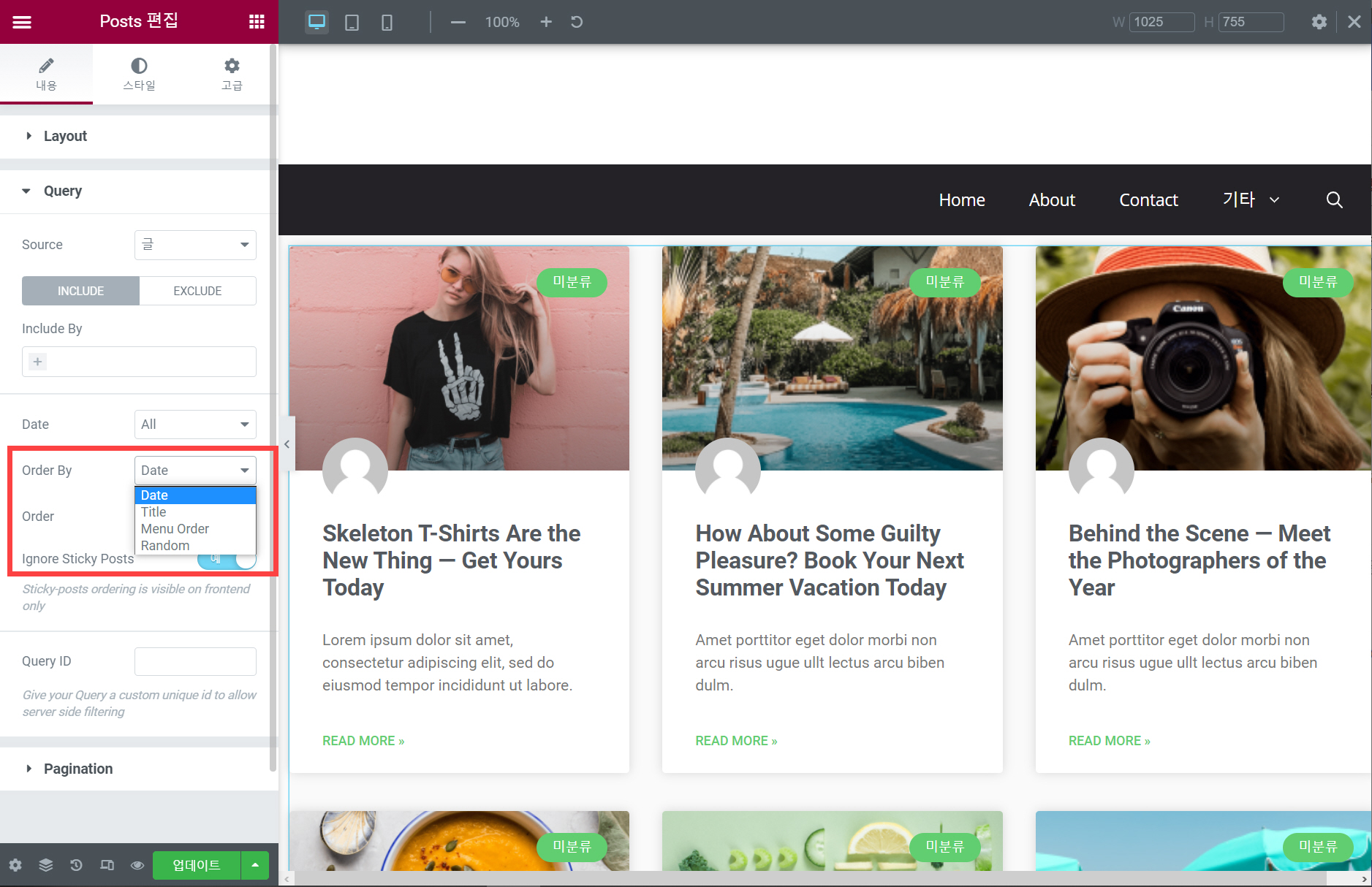Viewport: 1372px width, 887px height.
Task: Open the 스타일 style tab
Action: [x=139, y=74]
